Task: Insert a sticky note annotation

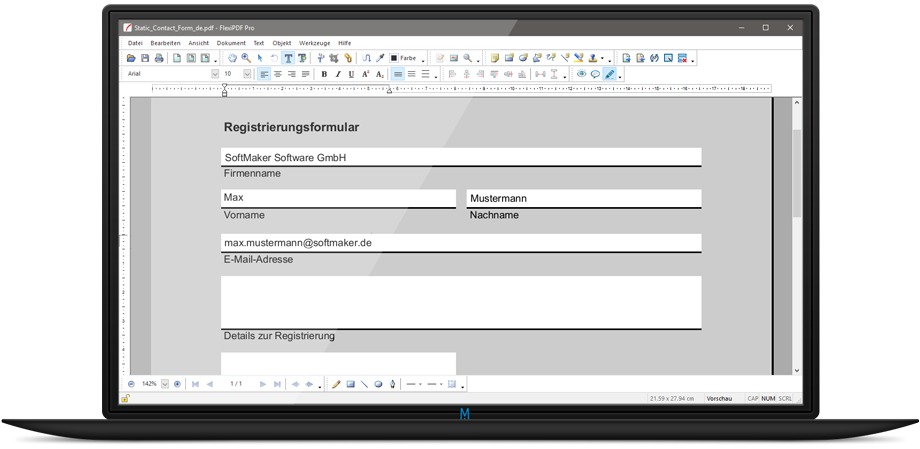Action: pos(495,59)
